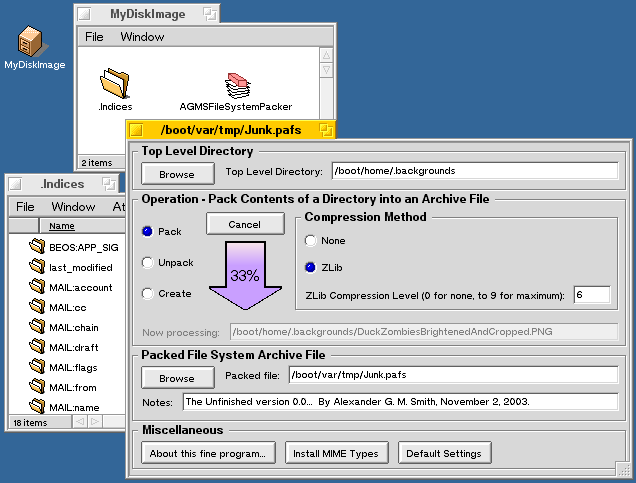Open About this fine program dialog
Screen dimensions: 636x483
(x=208, y=453)
